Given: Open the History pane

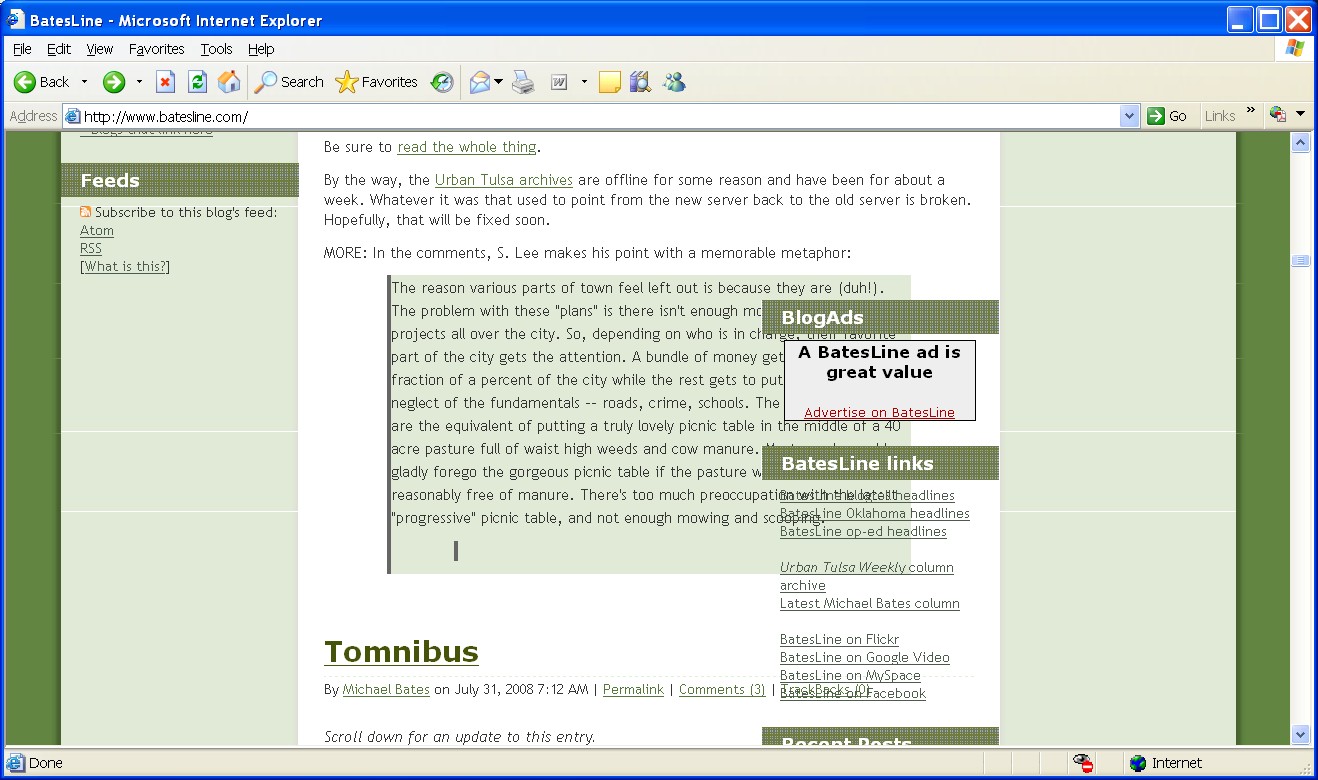Looking at the screenshot, I should coord(442,82).
